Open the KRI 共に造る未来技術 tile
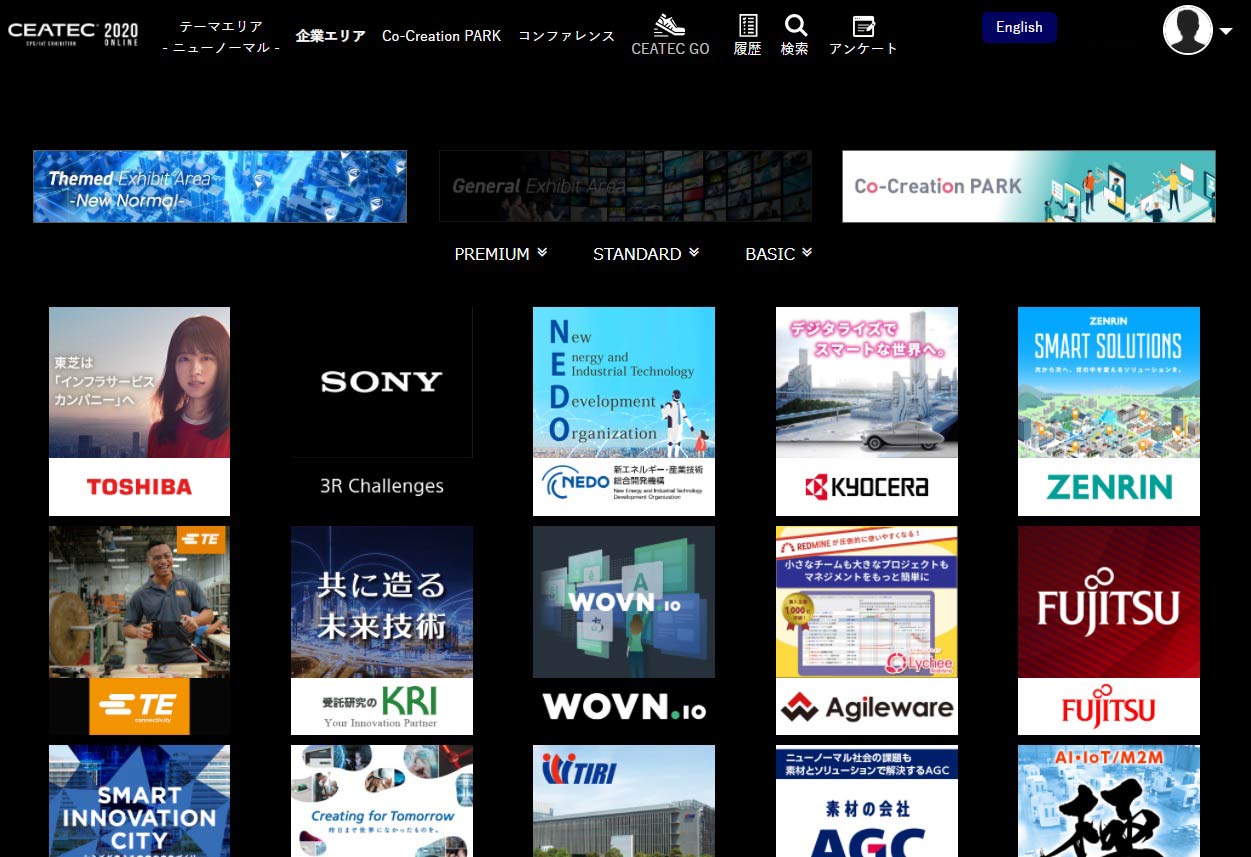The image size is (1251, 857). (382, 630)
